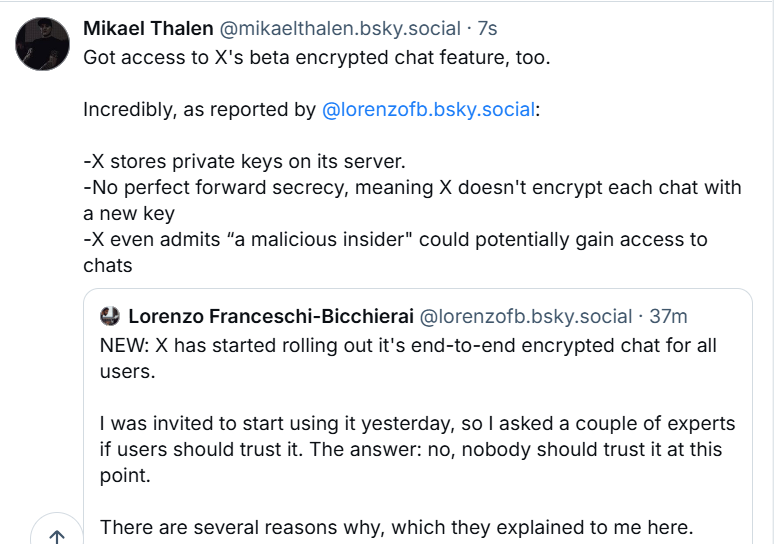Open quoted post starting 'NEW: X has started'

point(418,416)
